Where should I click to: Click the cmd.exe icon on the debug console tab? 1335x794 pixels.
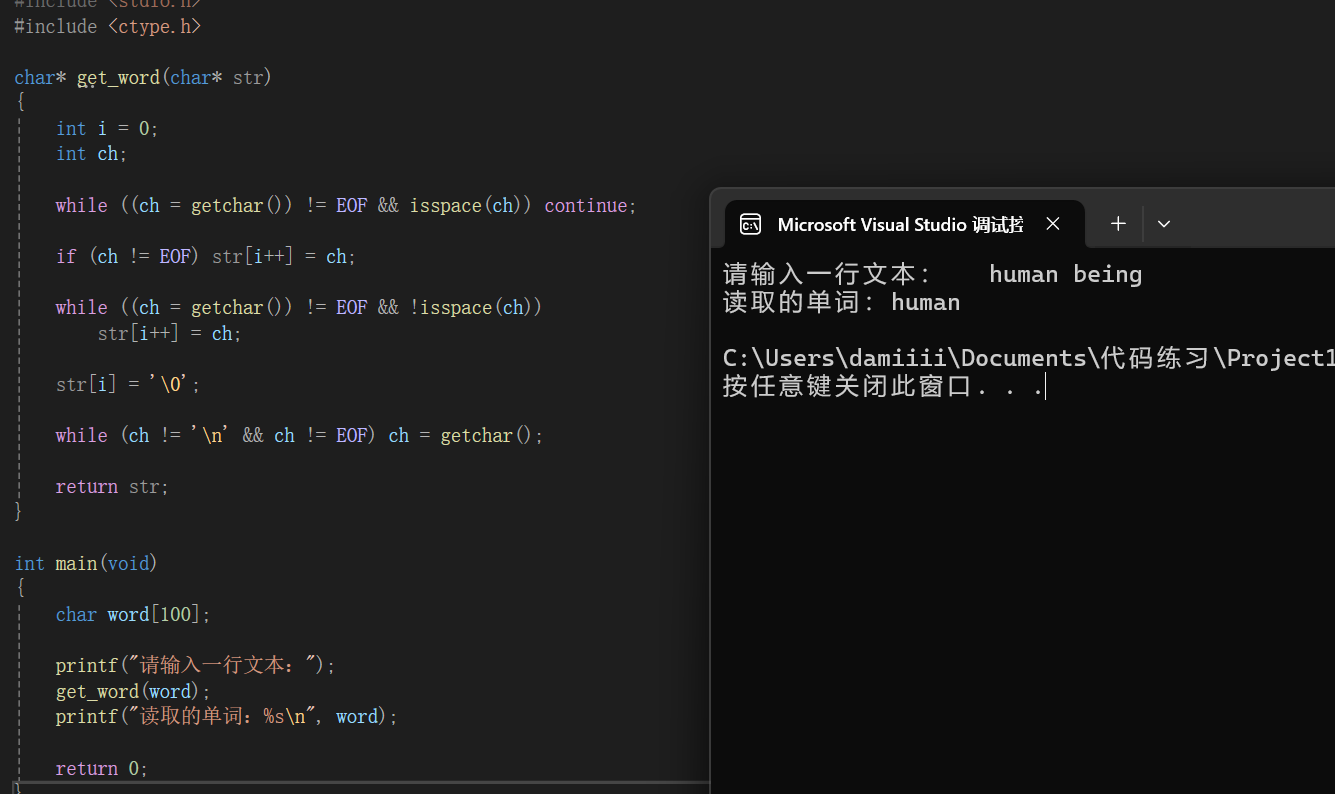(750, 224)
